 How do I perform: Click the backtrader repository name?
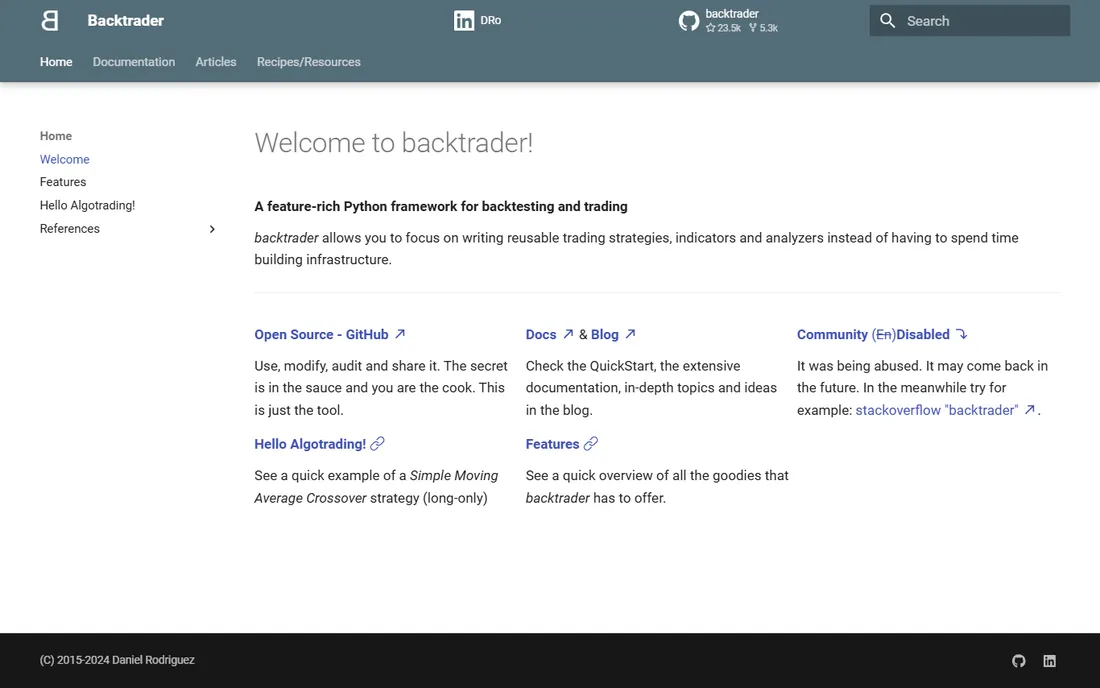pos(732,13)
